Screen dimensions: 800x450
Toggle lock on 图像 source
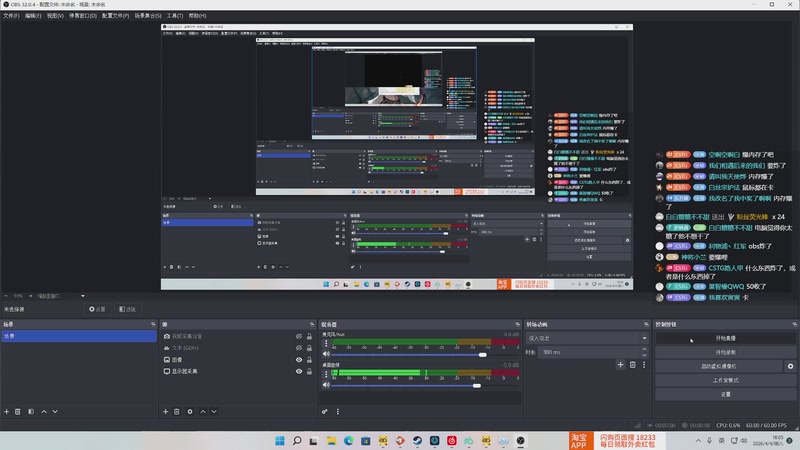tap(309, 360)
